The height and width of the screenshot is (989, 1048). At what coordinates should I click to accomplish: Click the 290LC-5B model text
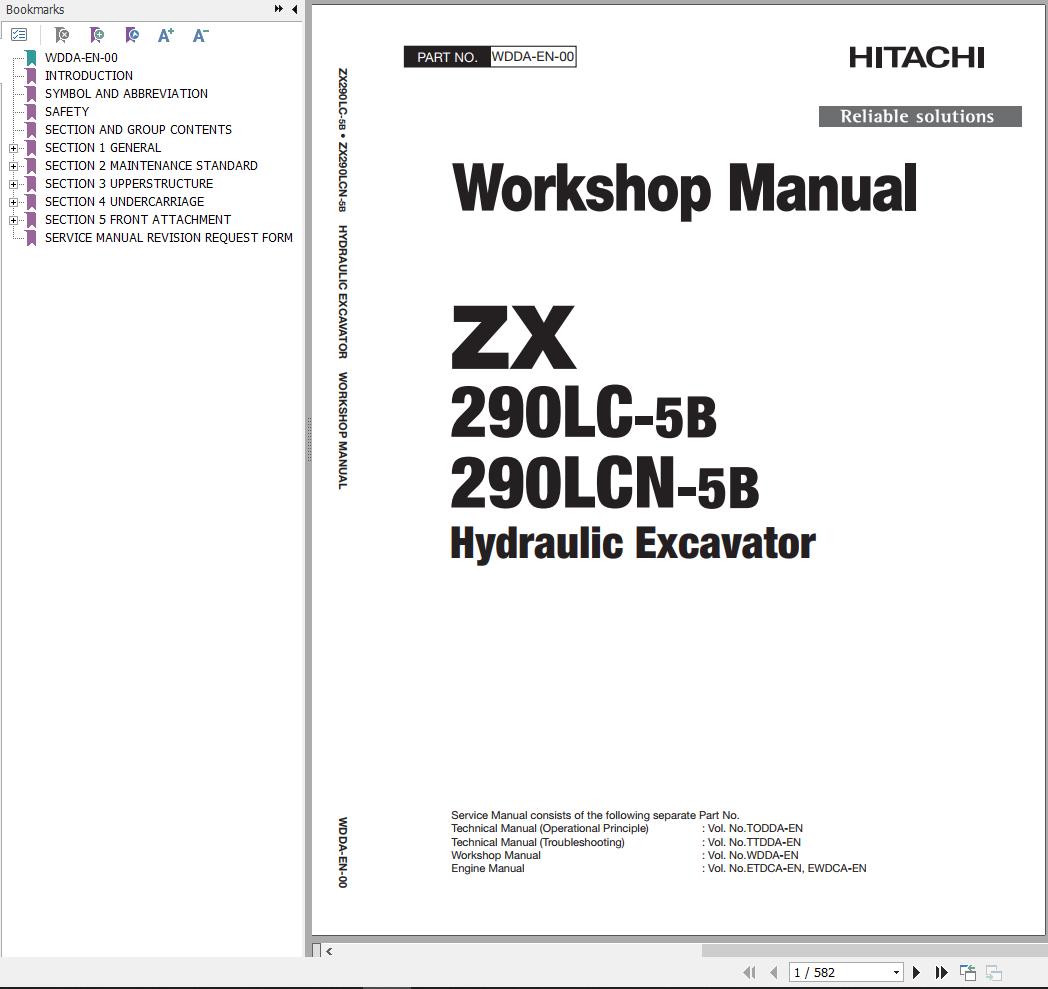583,413
